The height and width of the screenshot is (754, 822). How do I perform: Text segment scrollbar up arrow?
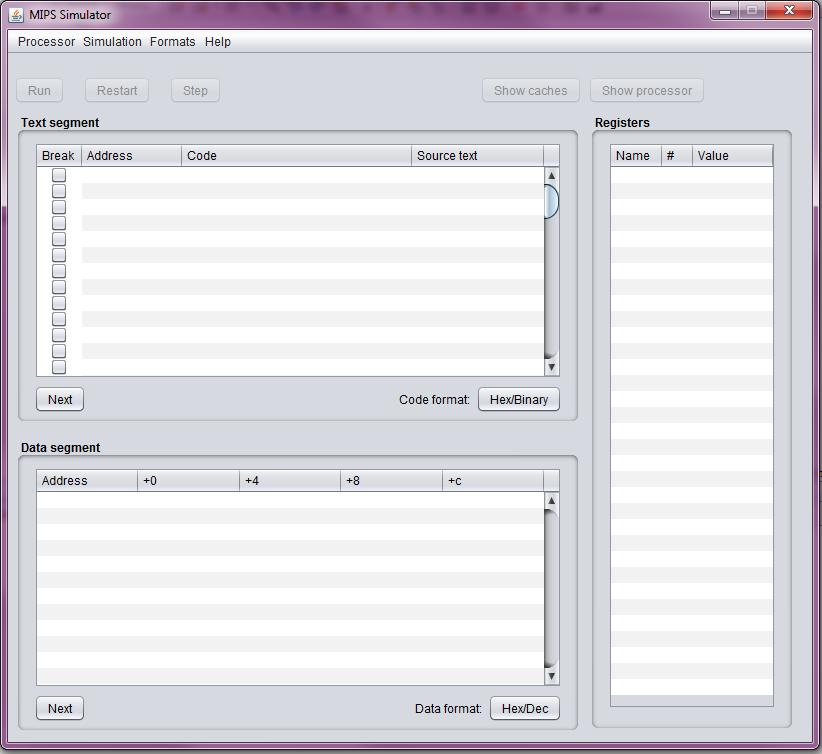[x=551, y=175]
